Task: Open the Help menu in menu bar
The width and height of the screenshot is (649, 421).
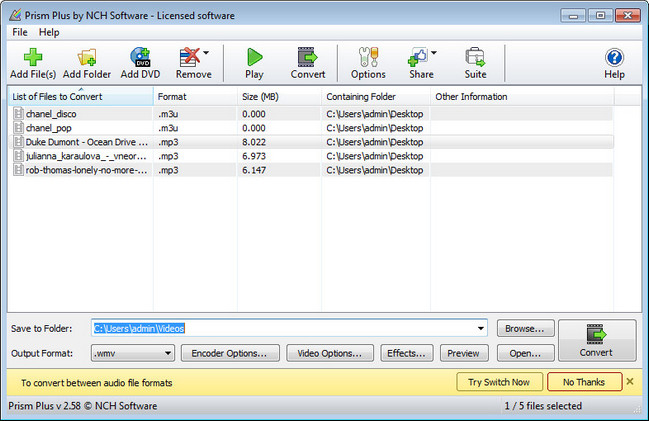Action: click(49, 32)
